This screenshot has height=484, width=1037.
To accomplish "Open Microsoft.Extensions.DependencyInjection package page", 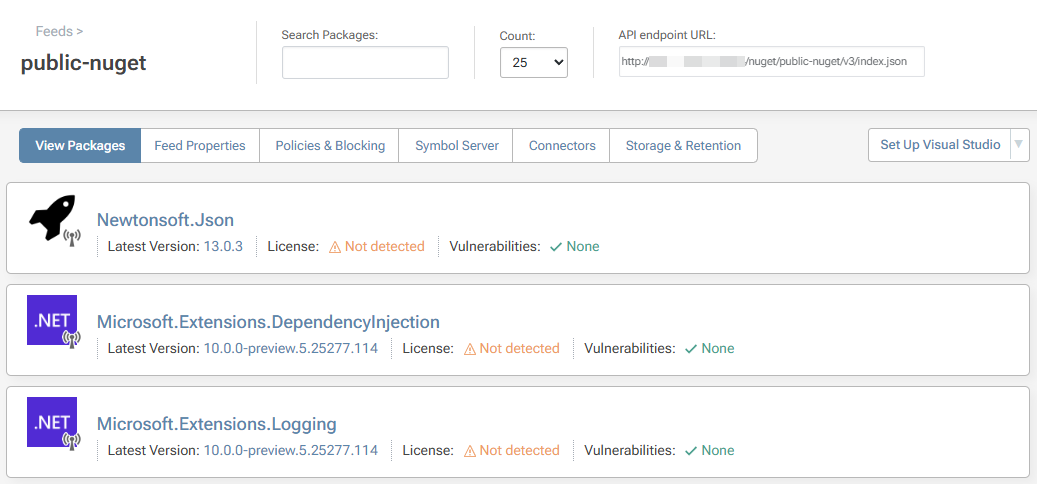I will [x=268, y=322].
